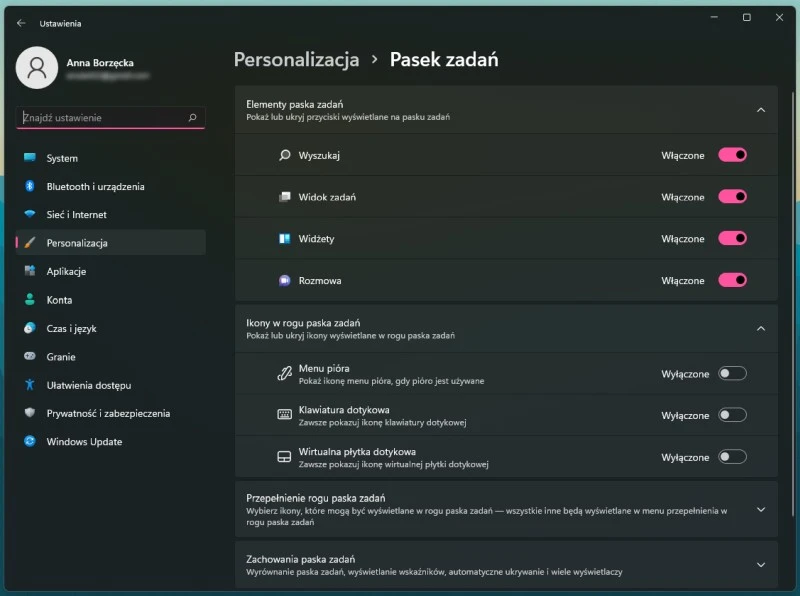
Task: Click the Widżety icon in the list
Action: tap(285, 238)
